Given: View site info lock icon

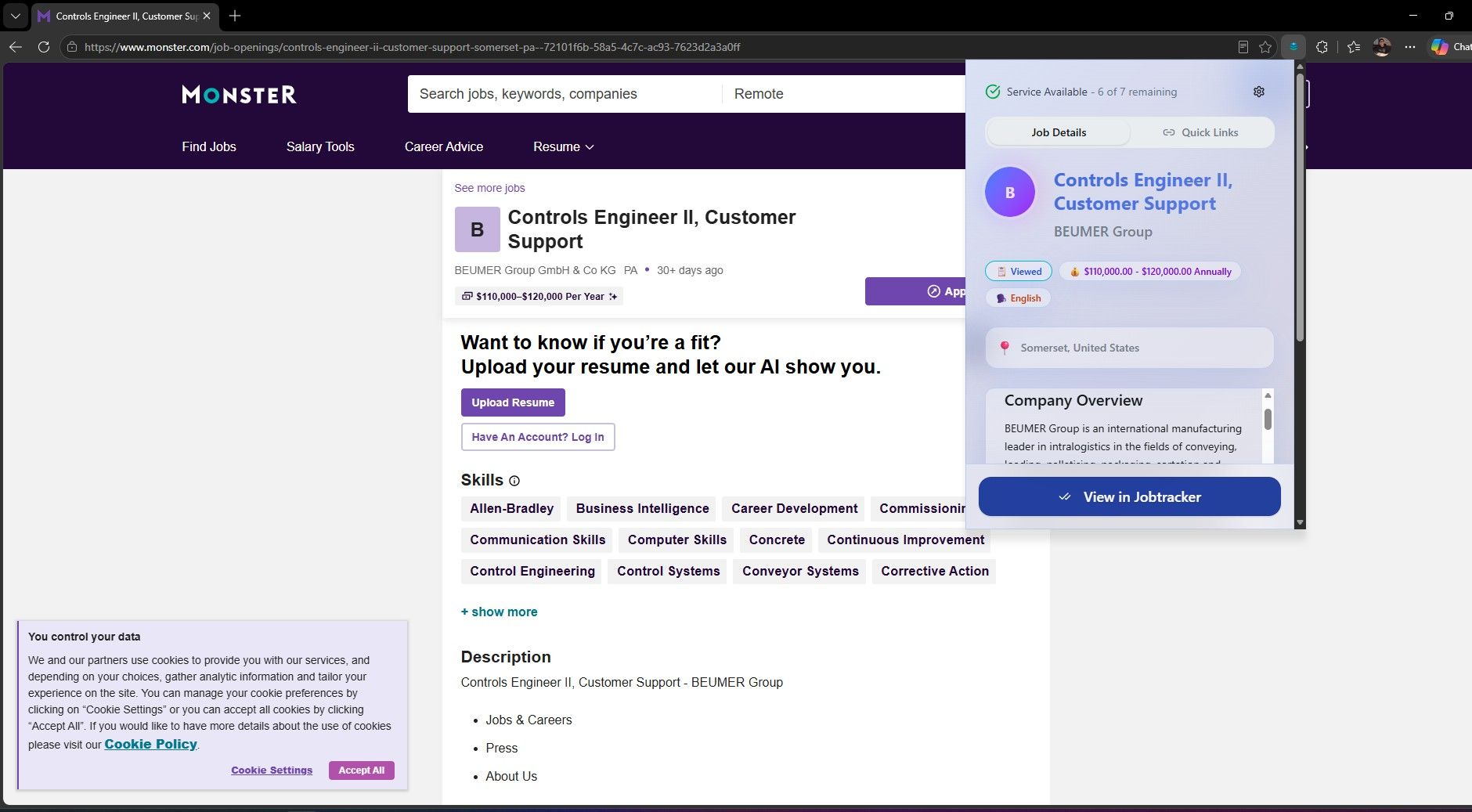Looking at the screenshot, I should click(72, 47).
